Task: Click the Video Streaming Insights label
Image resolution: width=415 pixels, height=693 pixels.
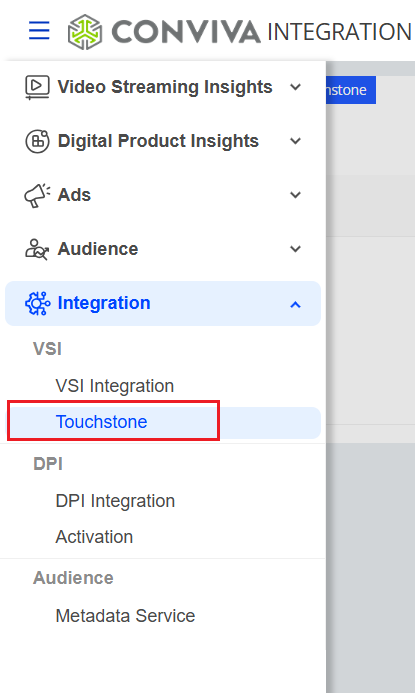Action: pos(165,87)
